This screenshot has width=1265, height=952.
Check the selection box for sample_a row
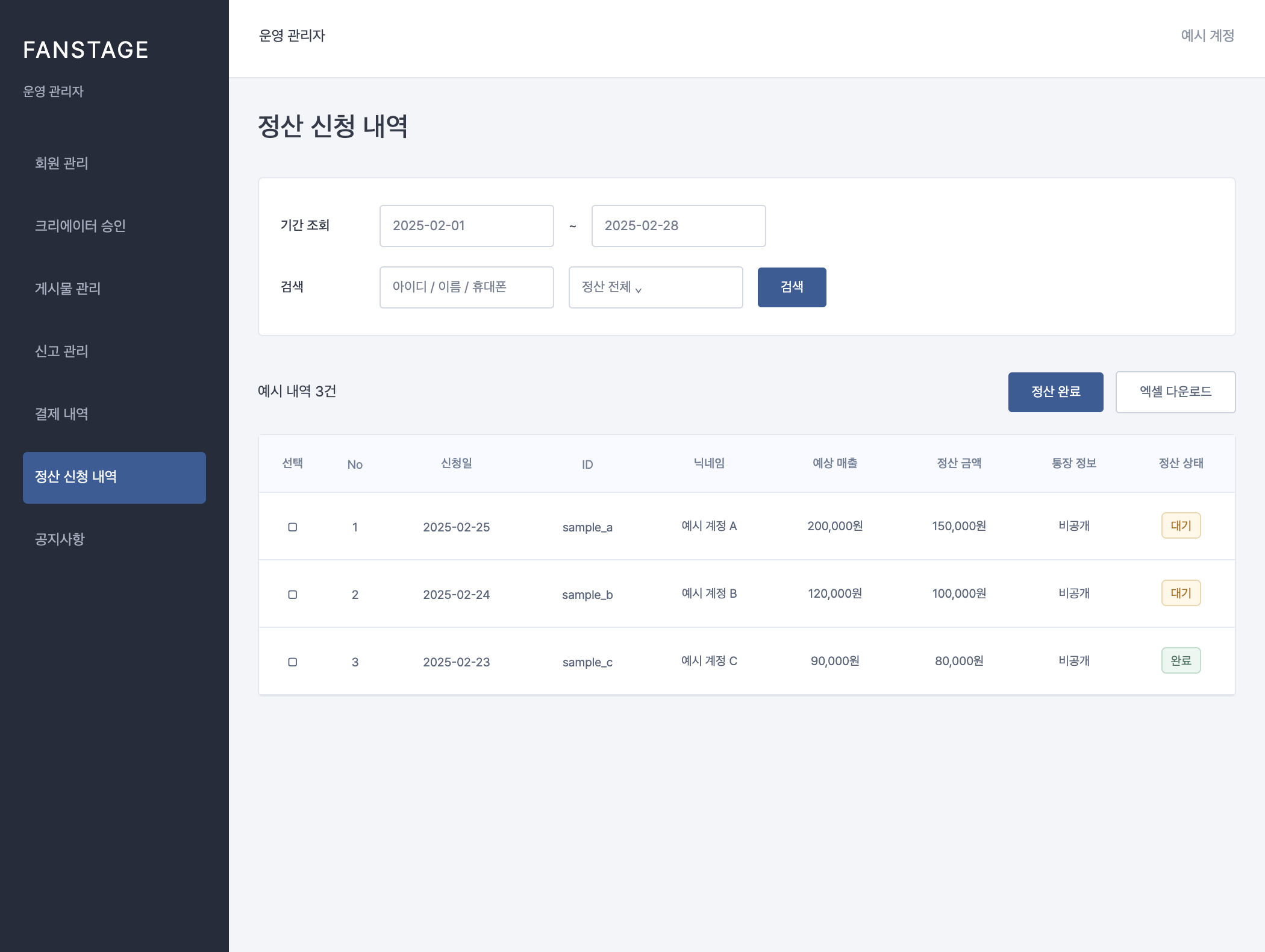click(293, 527)
